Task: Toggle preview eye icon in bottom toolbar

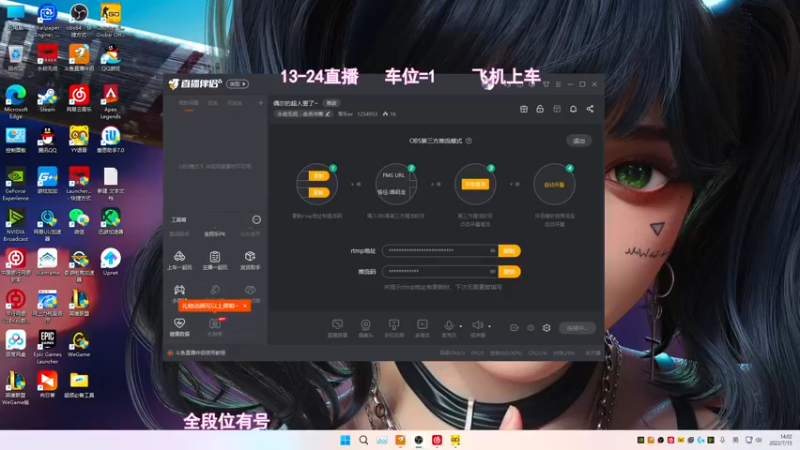Action: point(531,328)
